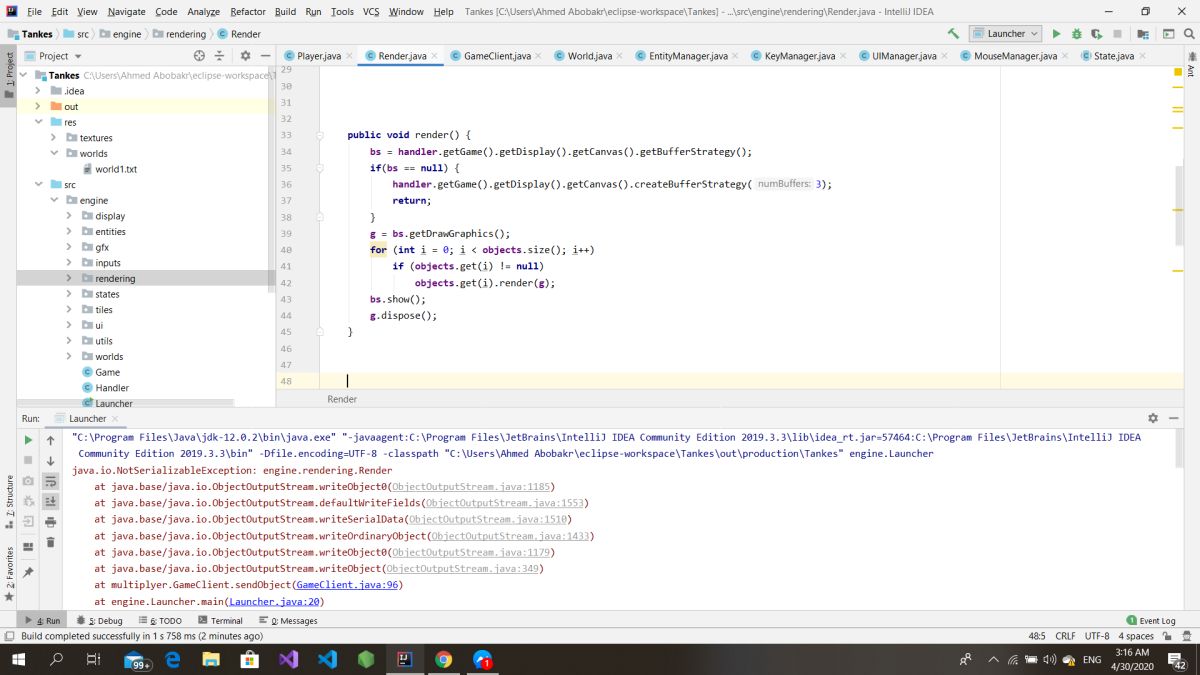Open the Project view dropdown
The width and height of the screenshot is (1200, 675).
pyautogui.click(x=55, y=56)
